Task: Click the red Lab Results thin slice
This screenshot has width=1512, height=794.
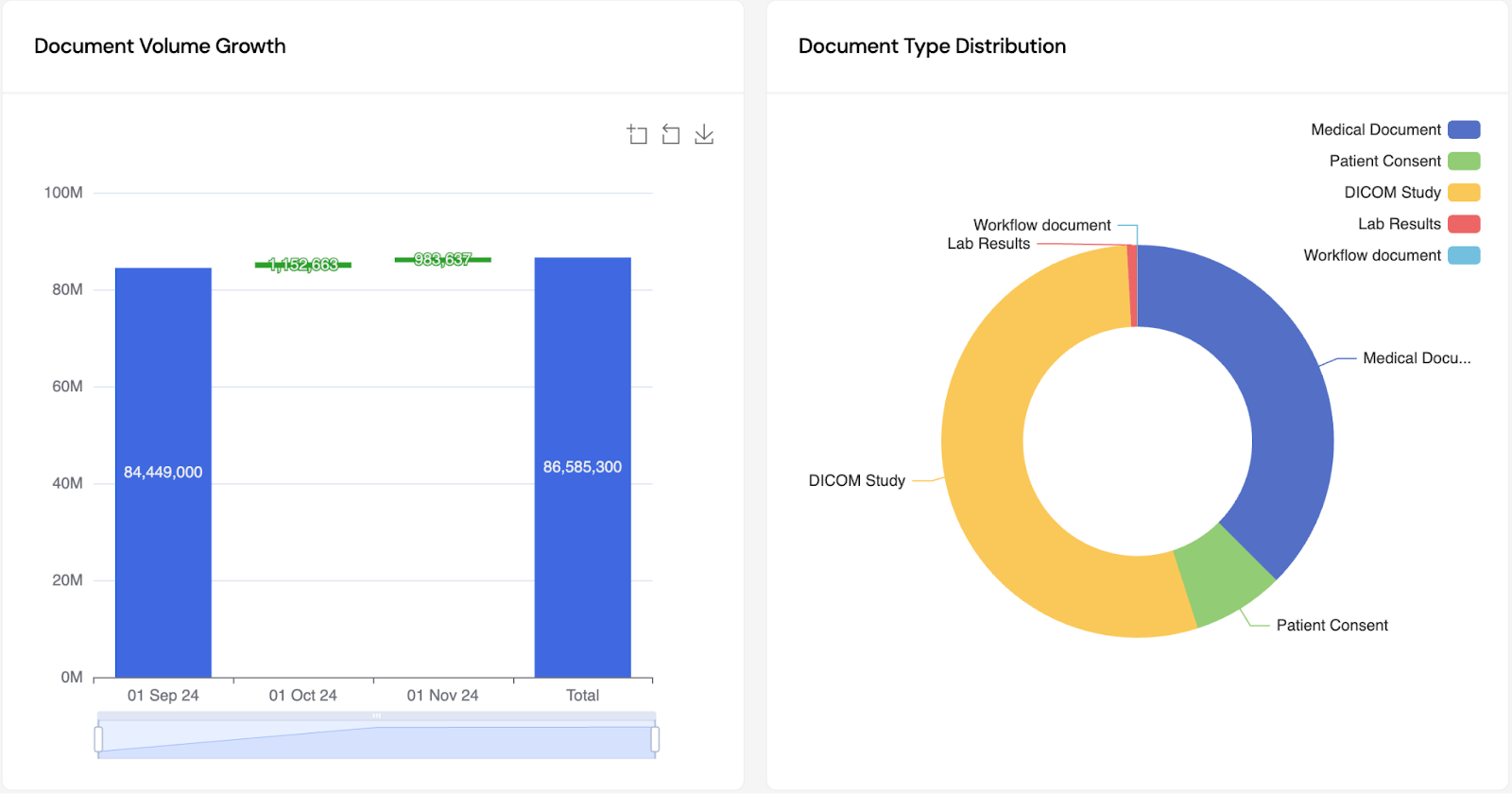Action: point(1132,285)
